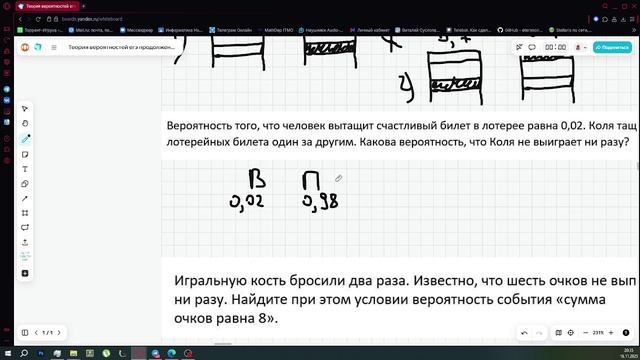Zoom out the whiteboard
Screen dimensions: 640x360
coord(586,333)
